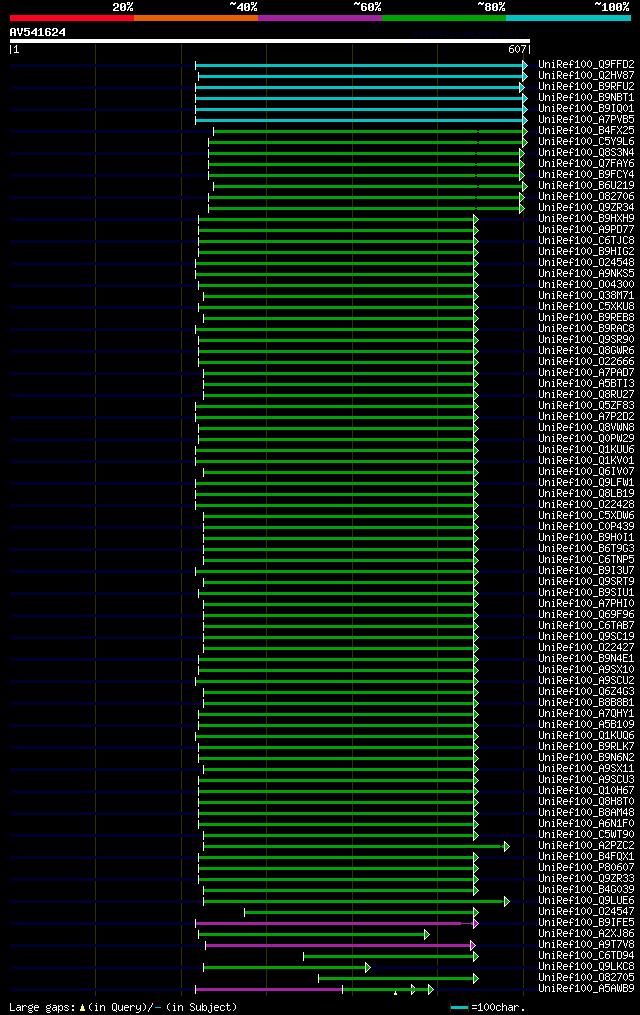The width and height of the screenshot is (640, 1015).
Task: Click the UniRef100_B9HXH9 label
Action: click(x=586, y=218)
